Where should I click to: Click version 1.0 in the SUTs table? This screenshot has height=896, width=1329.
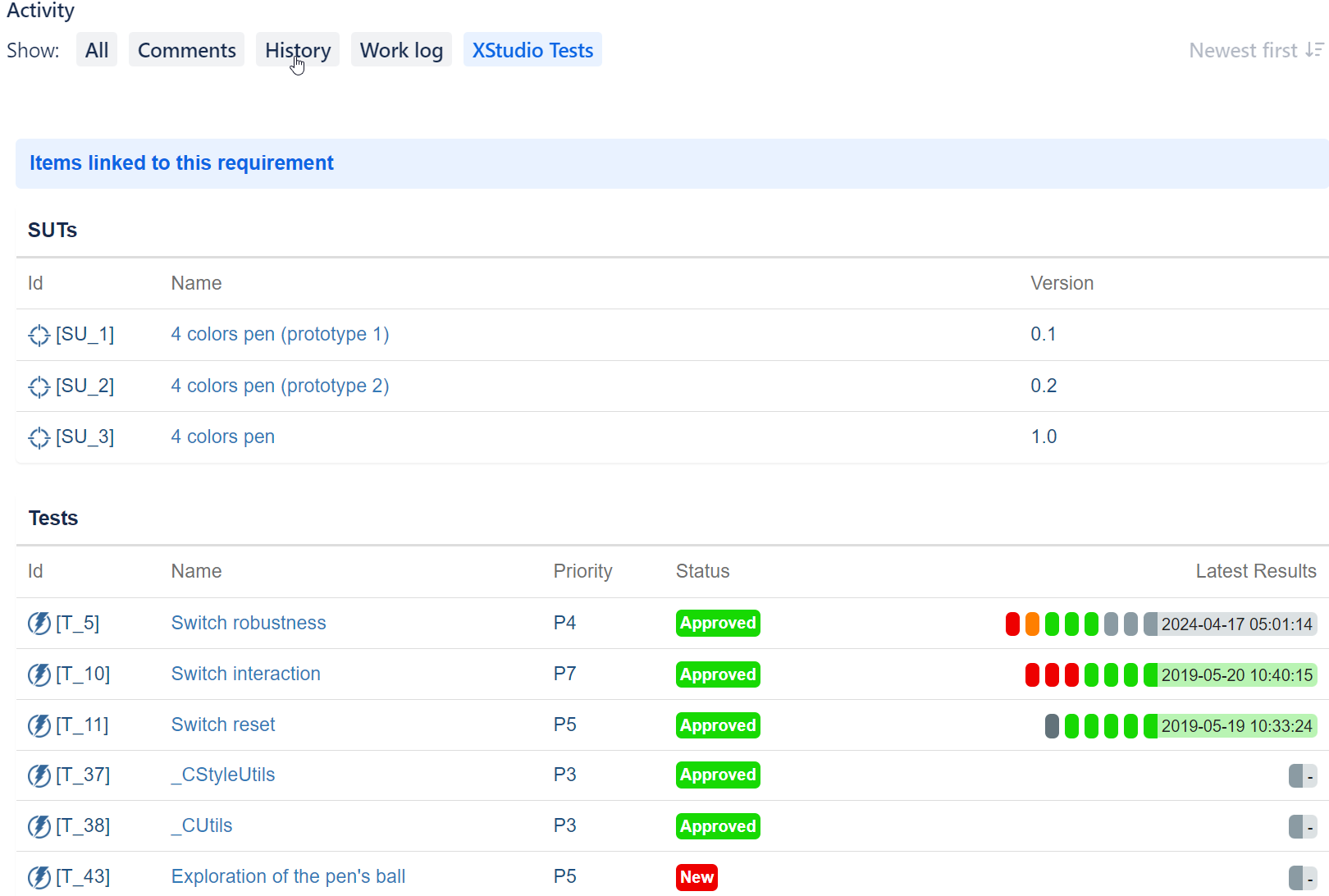tap(1044, 437)
